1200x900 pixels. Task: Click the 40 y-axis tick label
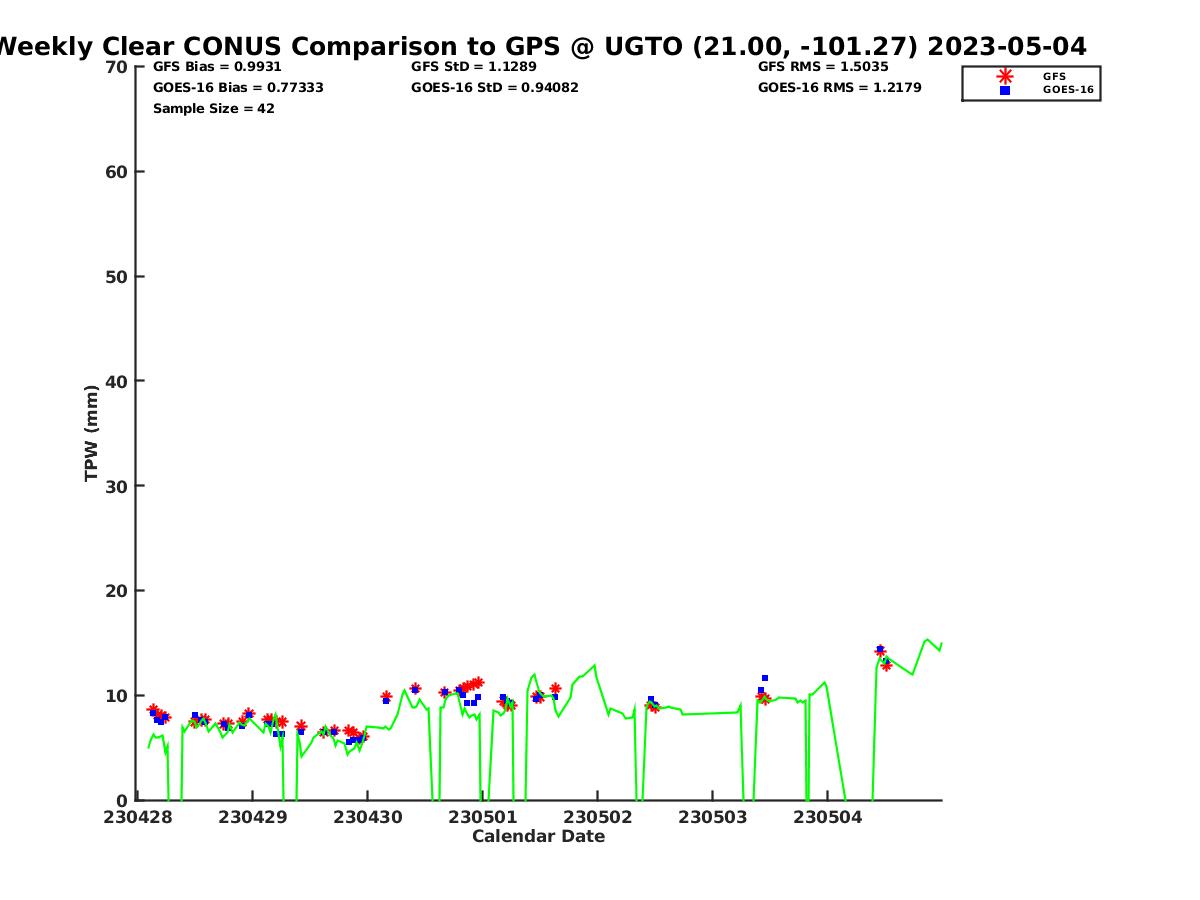117,381
